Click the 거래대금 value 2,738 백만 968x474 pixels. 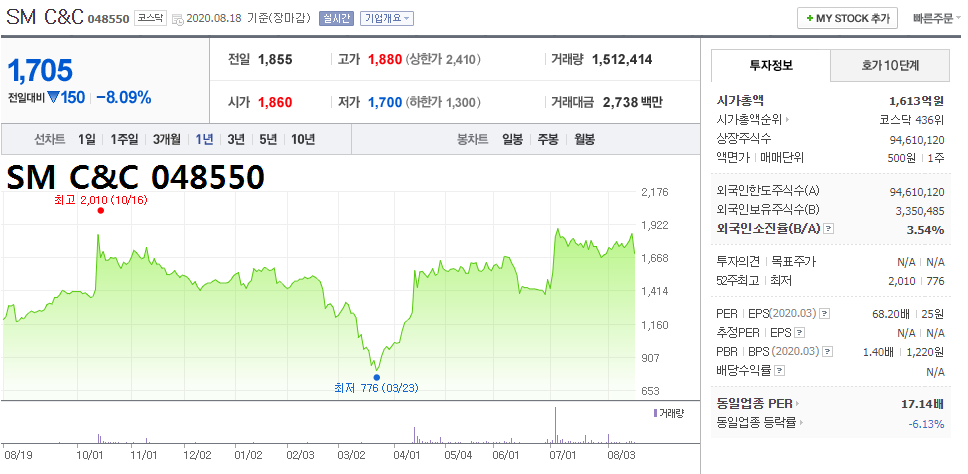pyautogui.click(x=632, y=102)
